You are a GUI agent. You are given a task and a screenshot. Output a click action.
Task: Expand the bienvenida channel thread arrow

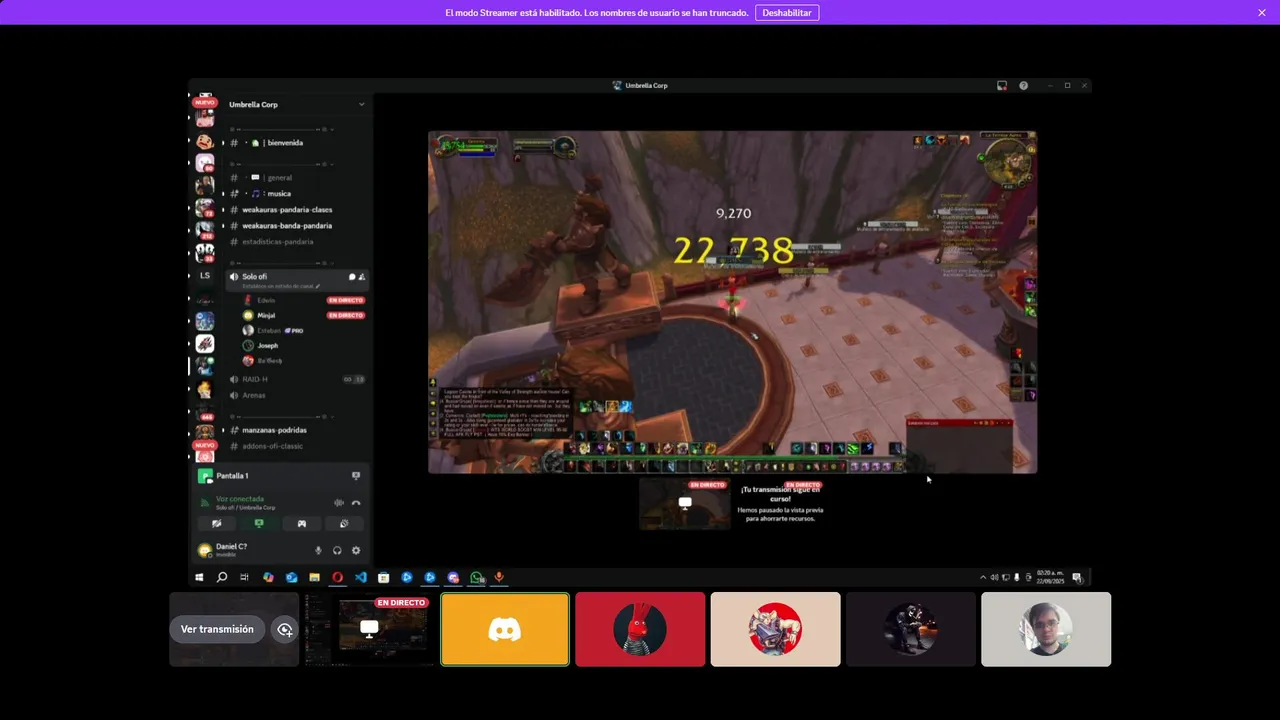(x=223, y=143)
